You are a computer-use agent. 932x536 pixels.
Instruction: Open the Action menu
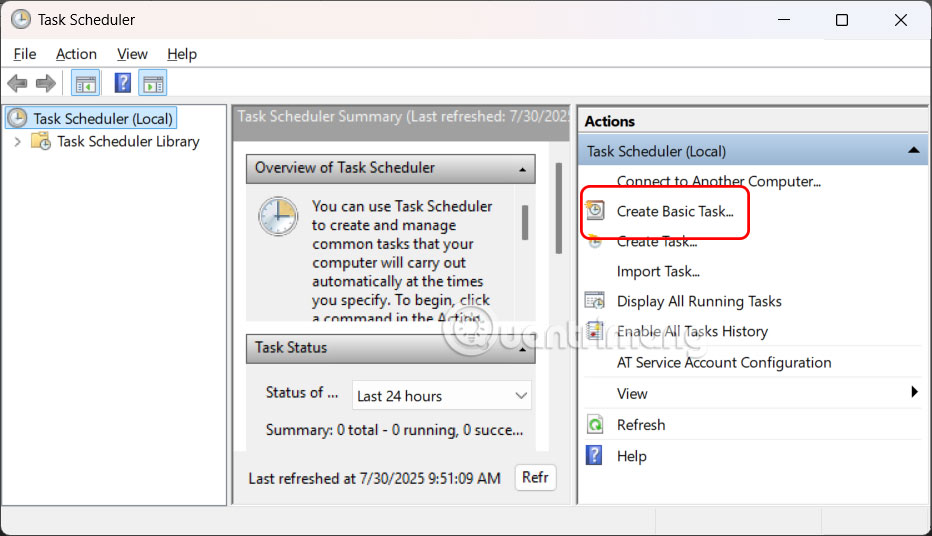[x=76, y=54]
